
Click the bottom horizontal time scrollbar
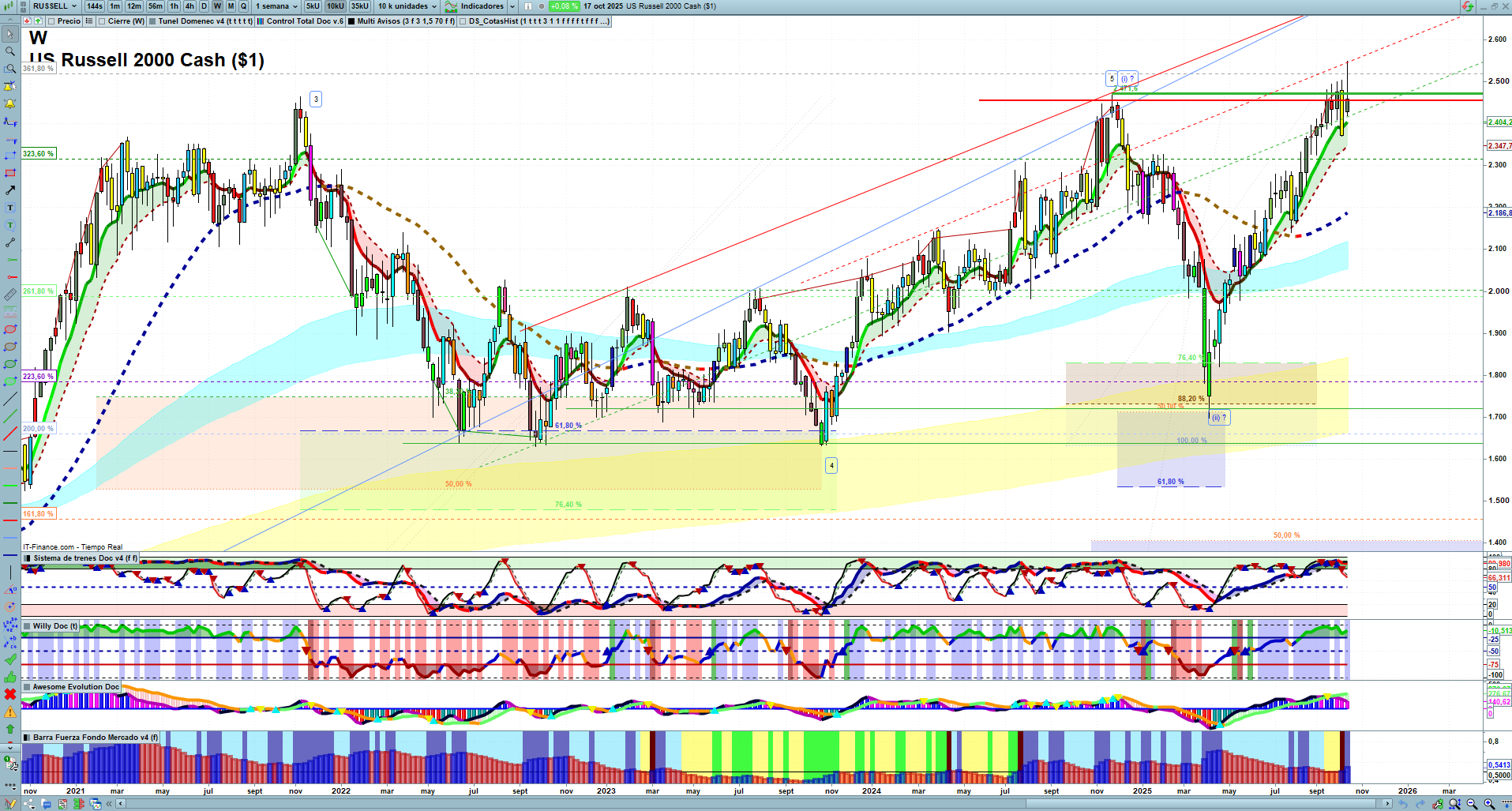coord(754,804)
